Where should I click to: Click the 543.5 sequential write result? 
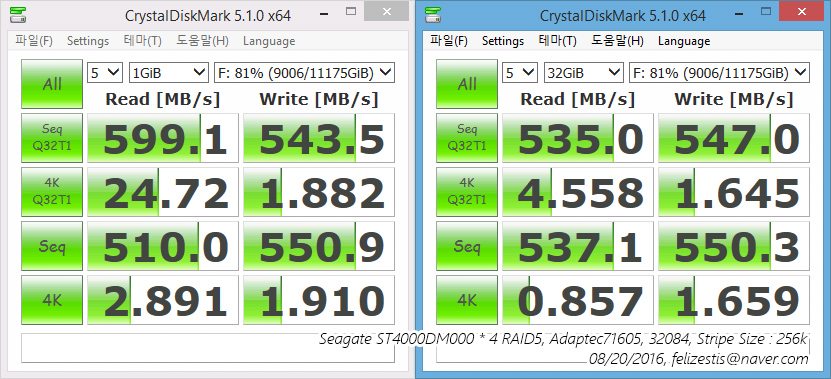319,138
